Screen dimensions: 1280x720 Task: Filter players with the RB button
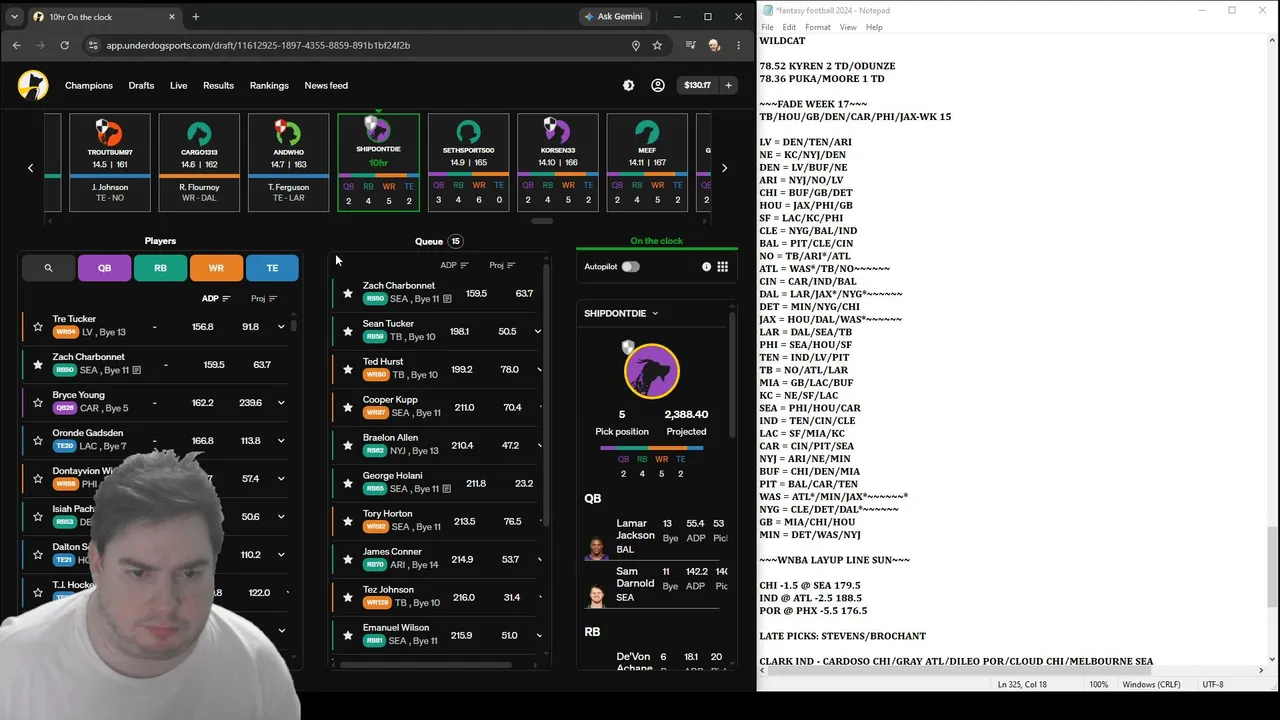coord(160,268)
